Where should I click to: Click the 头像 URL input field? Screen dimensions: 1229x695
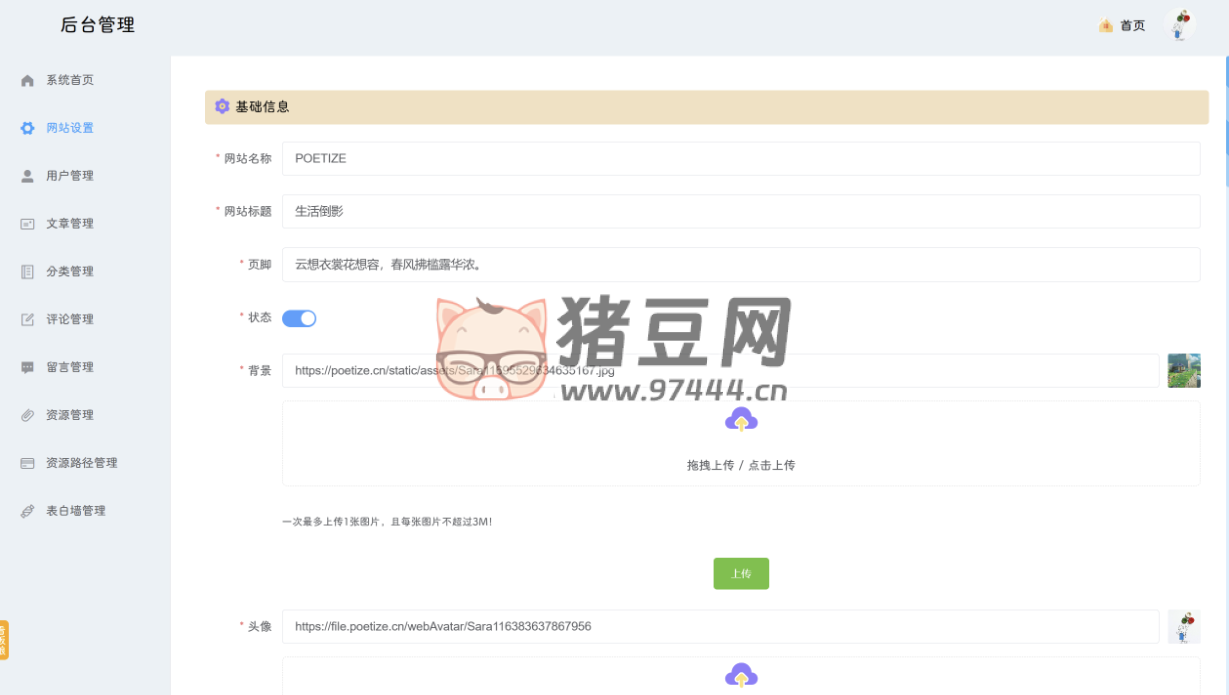coord(721,627)
